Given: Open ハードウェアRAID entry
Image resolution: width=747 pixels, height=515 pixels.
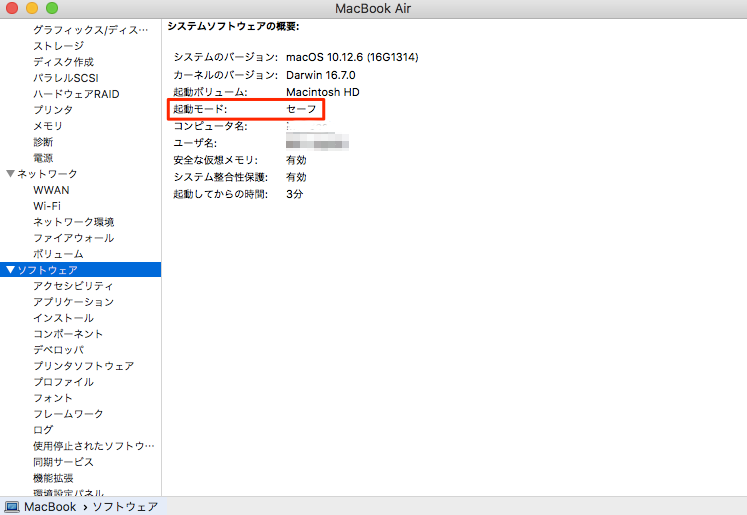Looking at the screenshot, I should coord(76,94).
